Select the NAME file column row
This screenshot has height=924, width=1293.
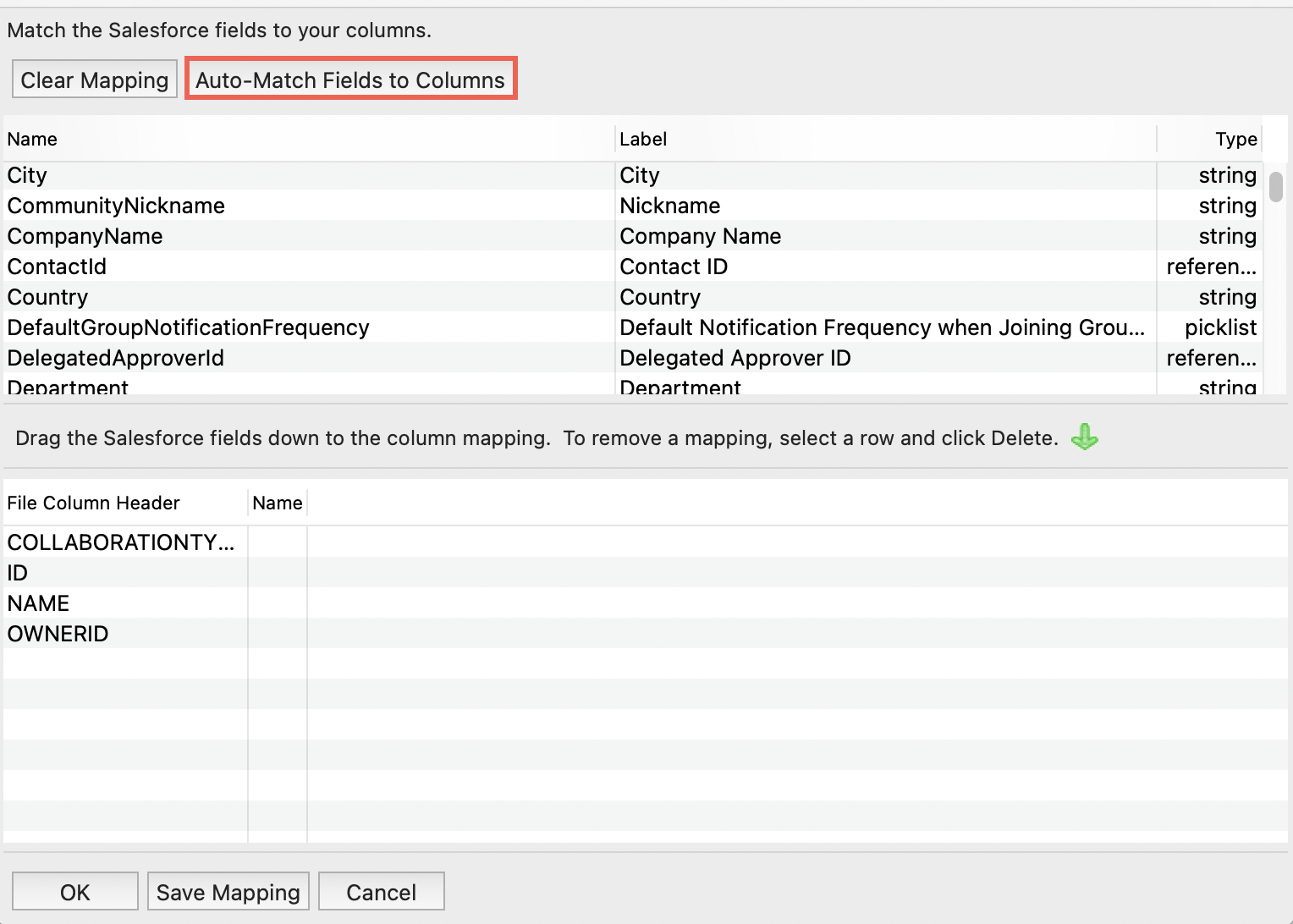(x=646, y=603)
